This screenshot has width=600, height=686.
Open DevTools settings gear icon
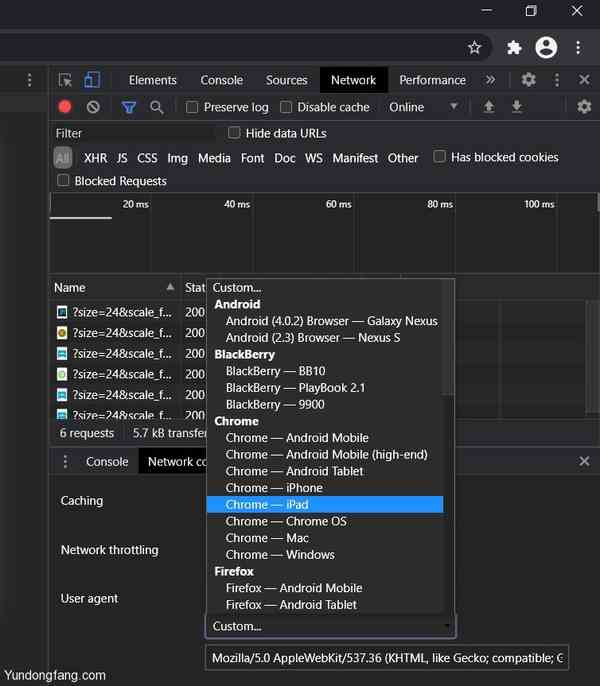coord(528,80)
